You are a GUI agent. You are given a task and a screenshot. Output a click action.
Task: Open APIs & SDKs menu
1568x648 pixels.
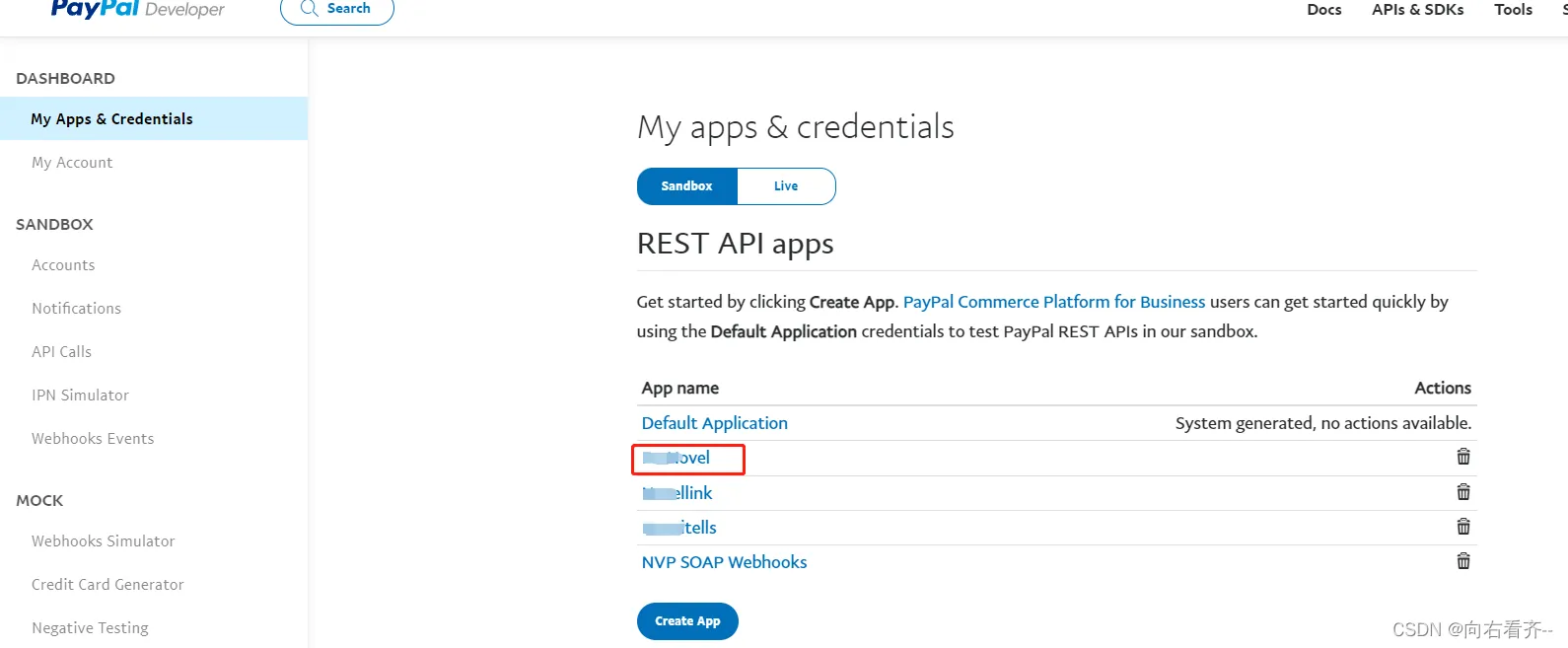[x=1417, y=10]
